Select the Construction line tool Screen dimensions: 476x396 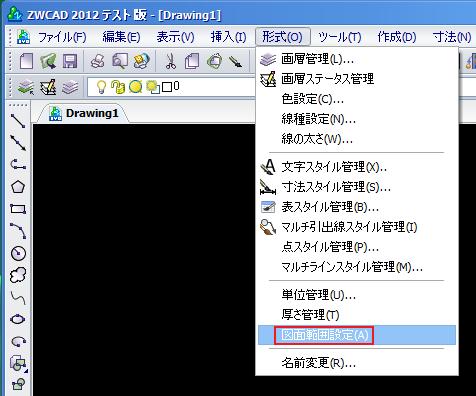pyautogui.click(x=18, y=143)
